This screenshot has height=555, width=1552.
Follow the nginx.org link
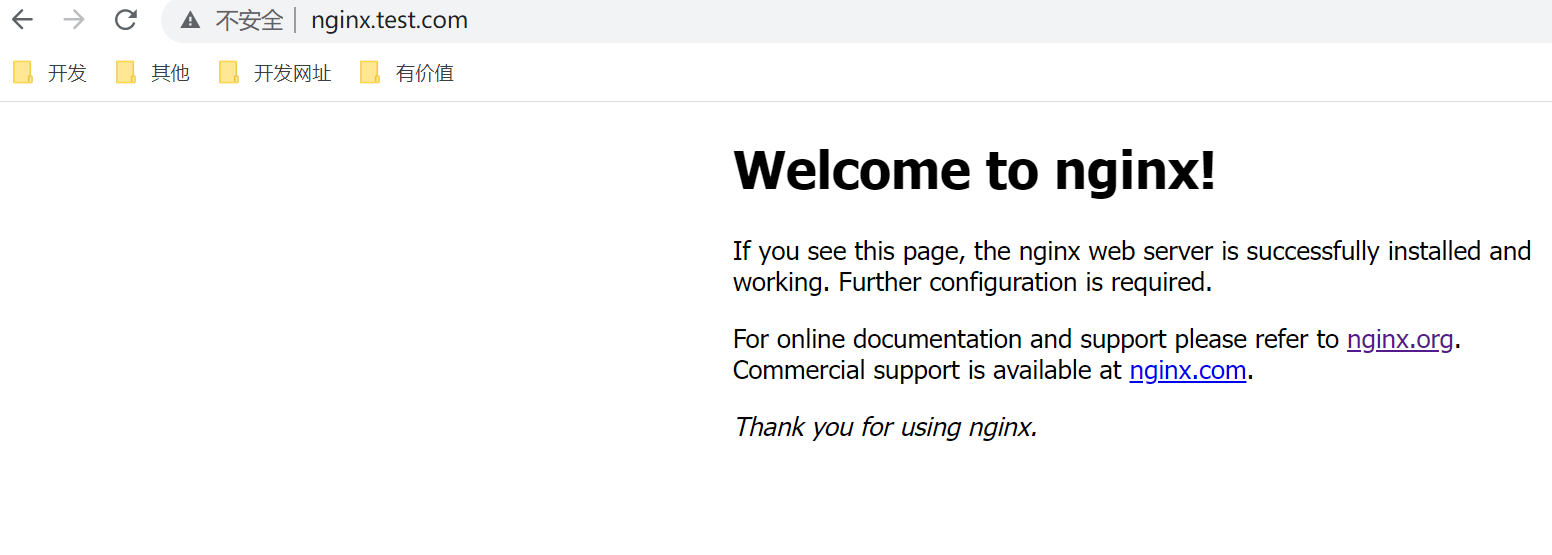(x=1399, y=339)
